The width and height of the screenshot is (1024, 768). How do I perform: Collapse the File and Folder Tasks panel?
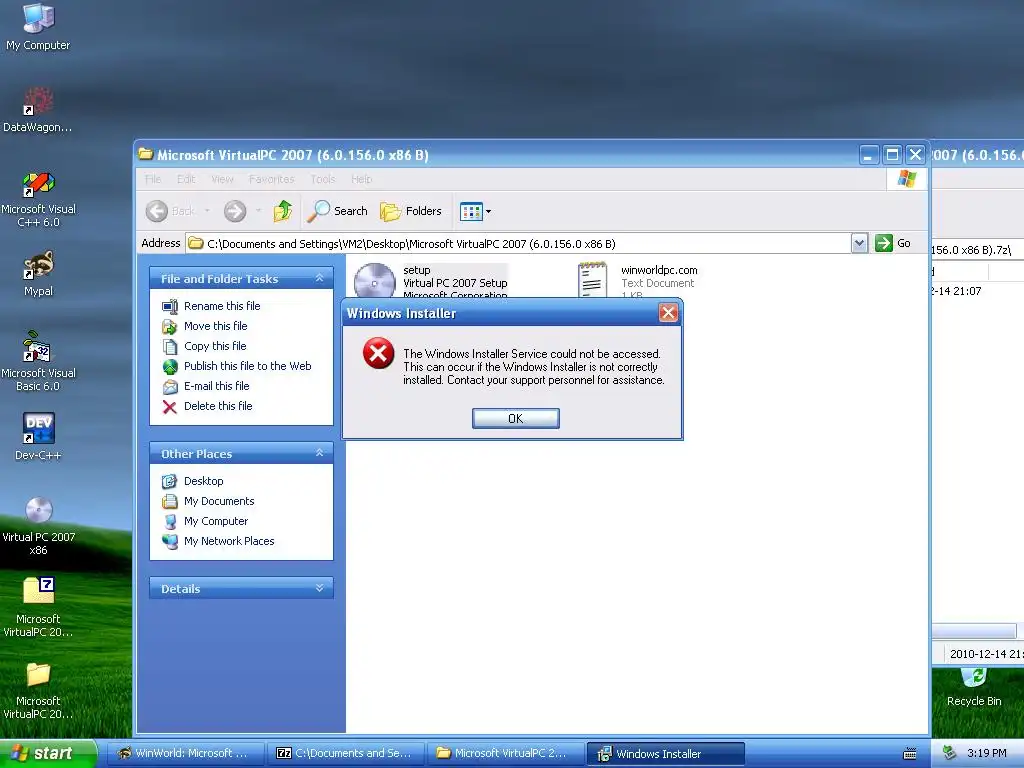[319, 278]
